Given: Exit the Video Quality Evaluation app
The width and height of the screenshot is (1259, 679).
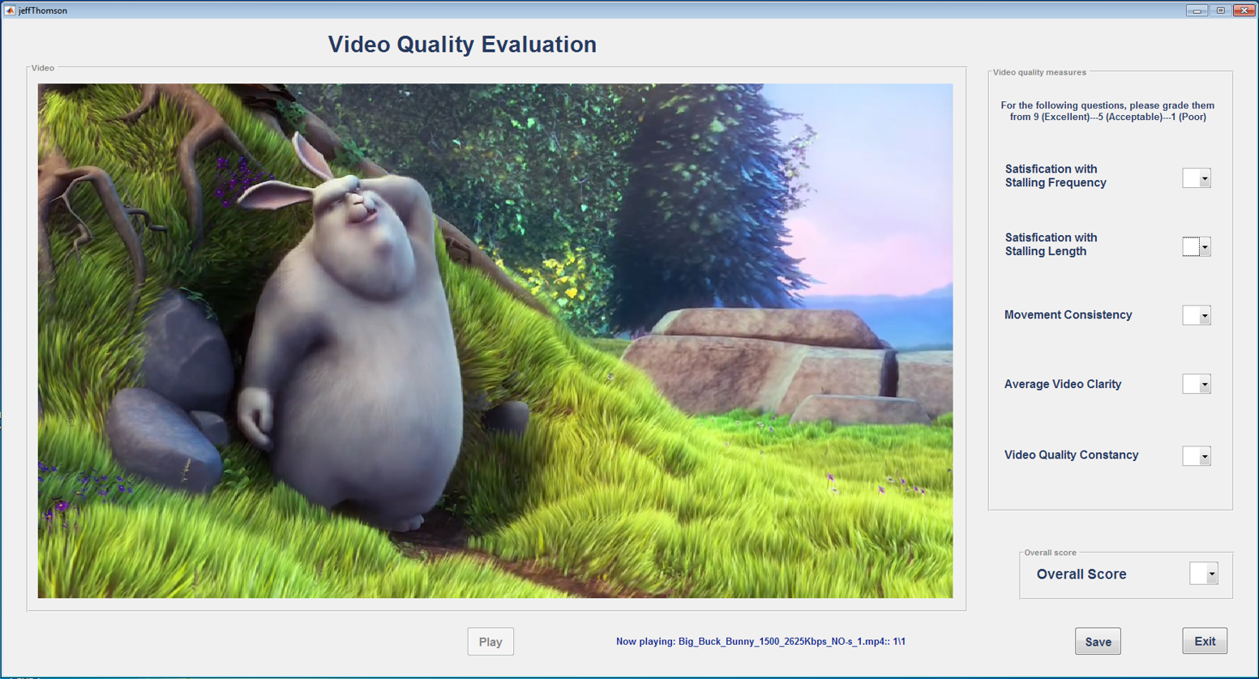Looking at the screenshot, I should 1205,641.
